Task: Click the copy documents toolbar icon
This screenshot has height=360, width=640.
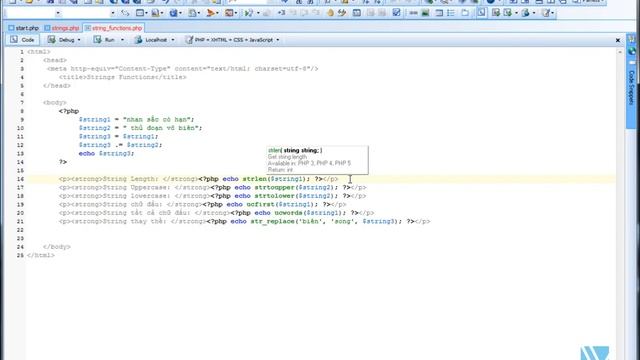Action: tap(192, 13)
